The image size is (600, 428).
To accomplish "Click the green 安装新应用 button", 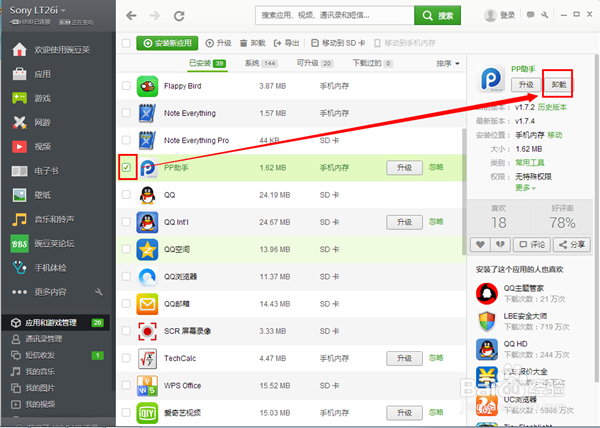I will coord(167,43).
